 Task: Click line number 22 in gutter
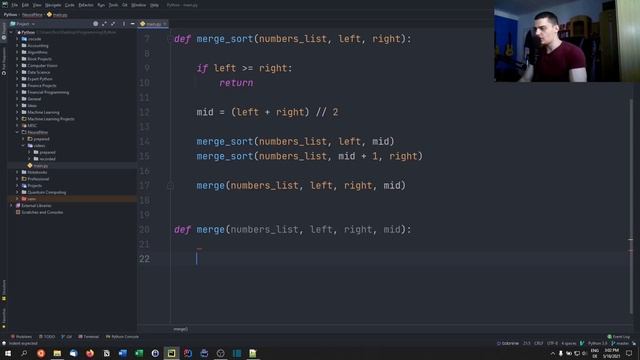(x=144, y=259)
